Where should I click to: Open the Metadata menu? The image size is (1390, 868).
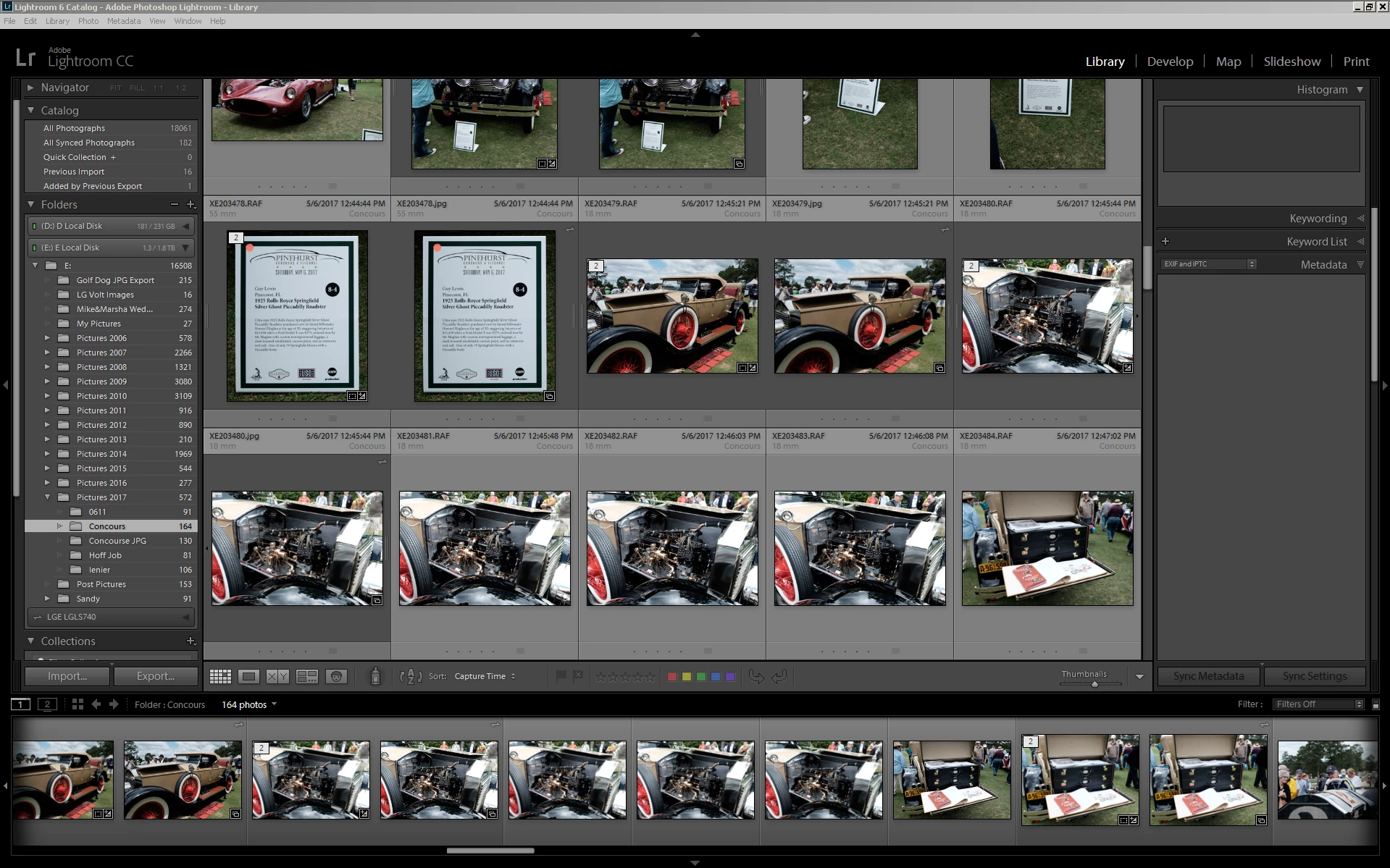(124, 21)
